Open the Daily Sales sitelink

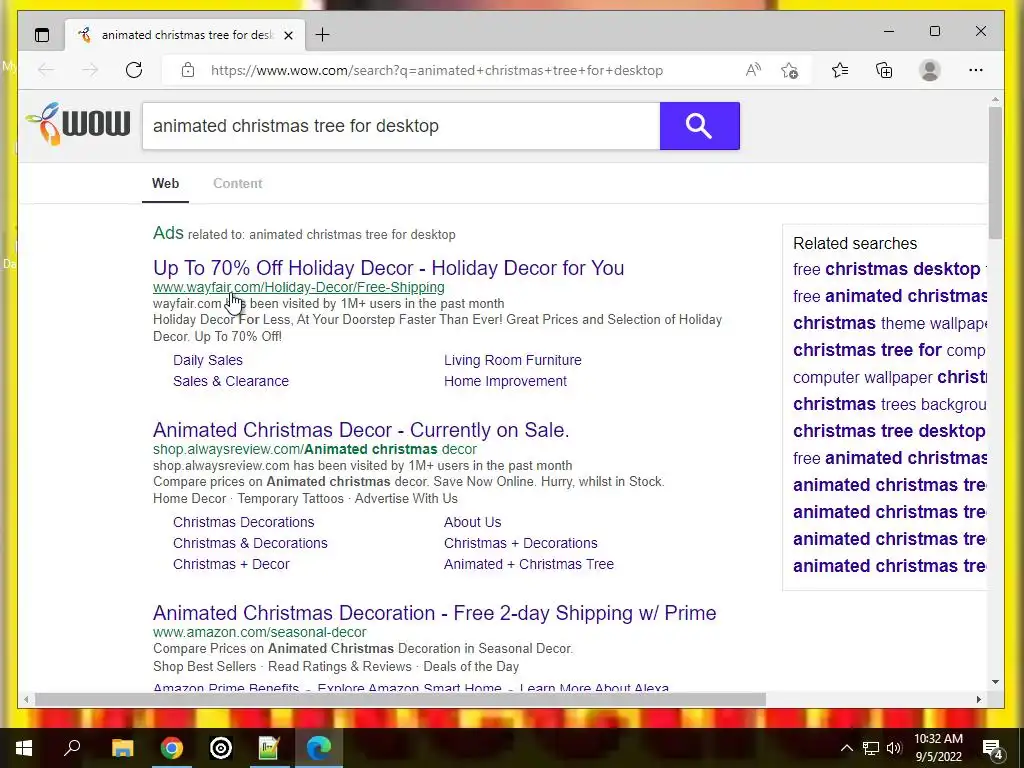click(x=208, y=360)
